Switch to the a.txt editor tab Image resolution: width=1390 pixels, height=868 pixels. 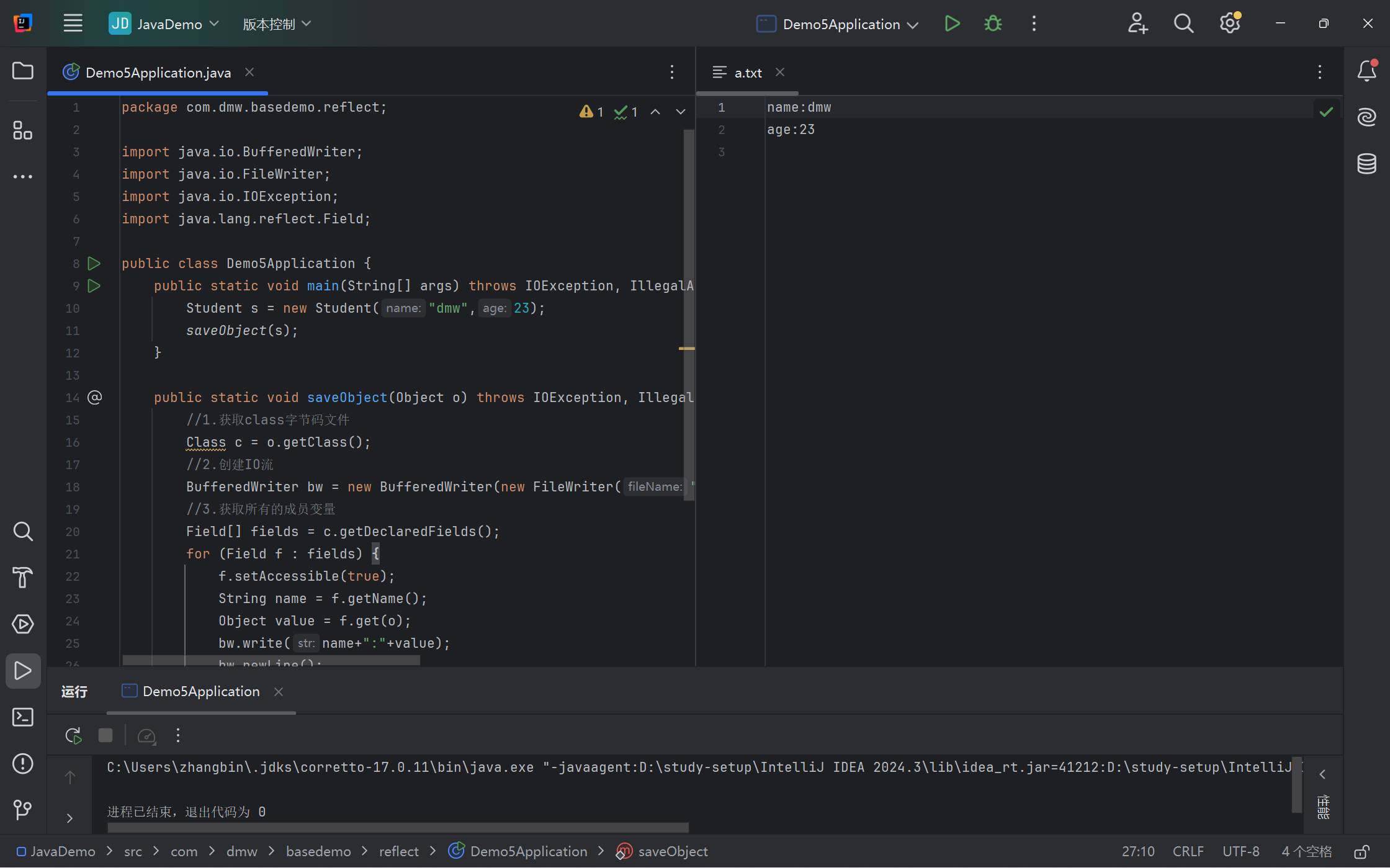pyautogui.click(x=747, y=73)
